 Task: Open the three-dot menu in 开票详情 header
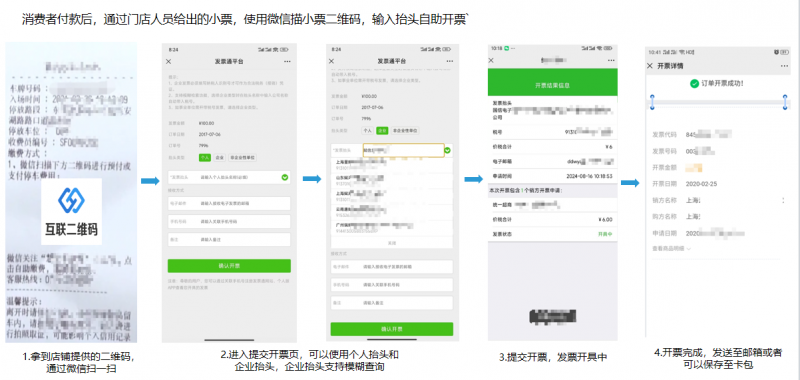(784, 66)
